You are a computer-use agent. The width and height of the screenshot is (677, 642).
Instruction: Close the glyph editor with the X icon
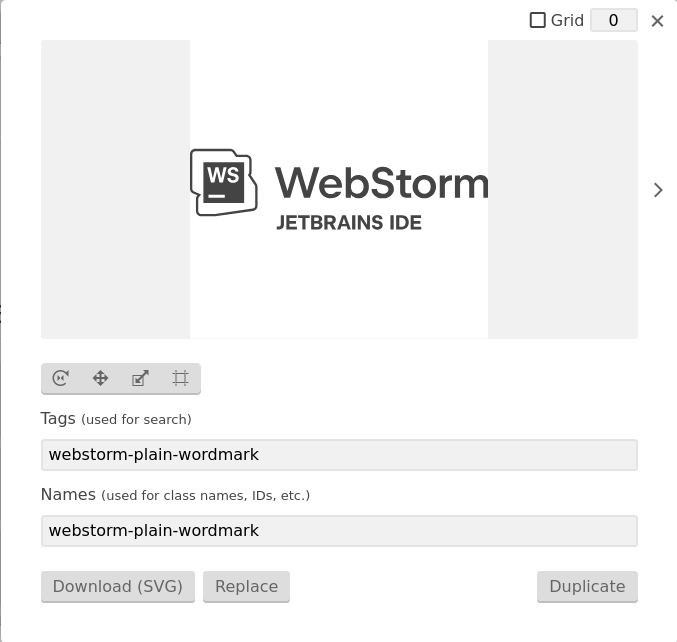657,21
